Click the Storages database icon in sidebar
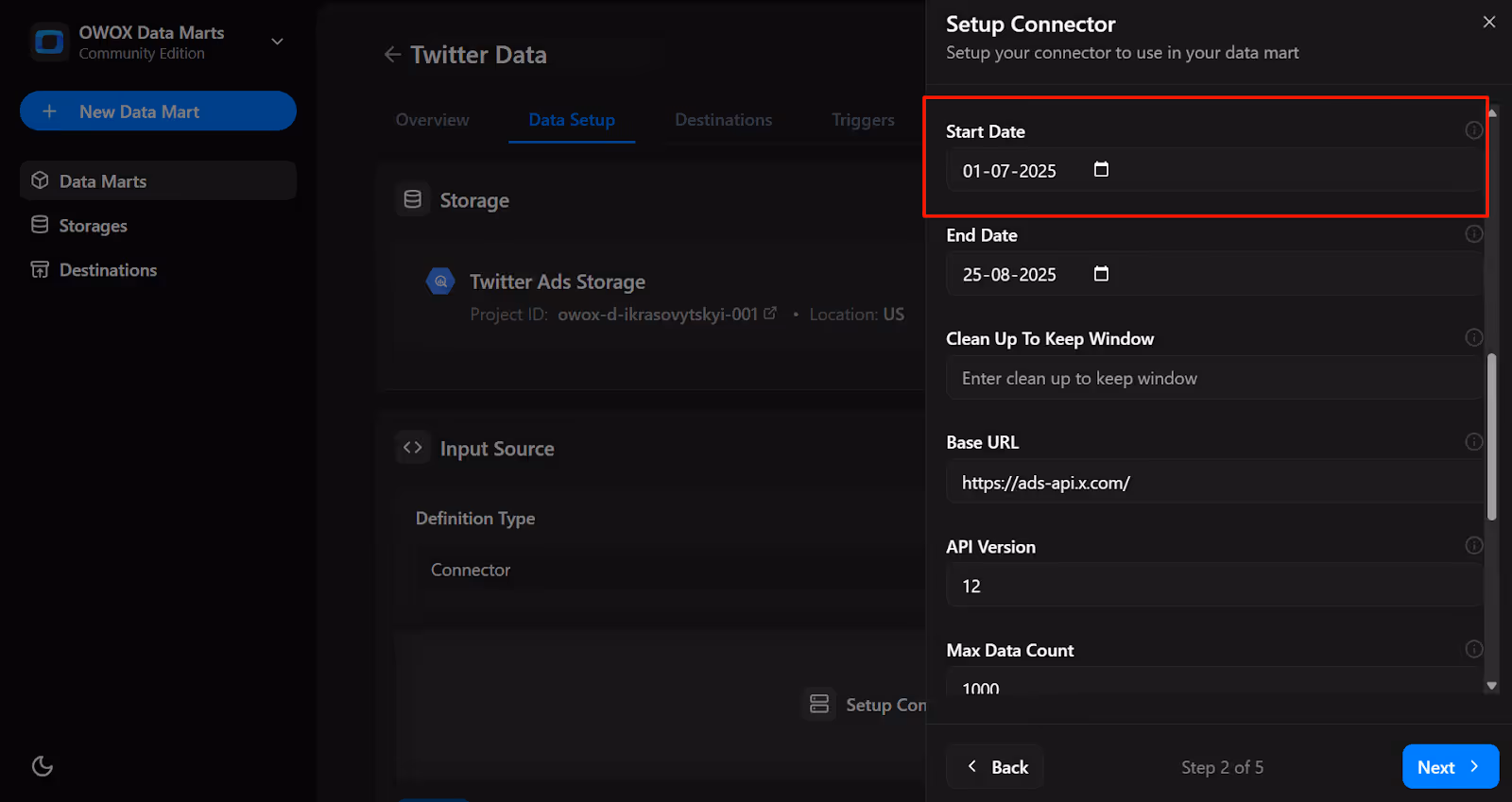Screen dimensions: 1512x802 (40, 225)
